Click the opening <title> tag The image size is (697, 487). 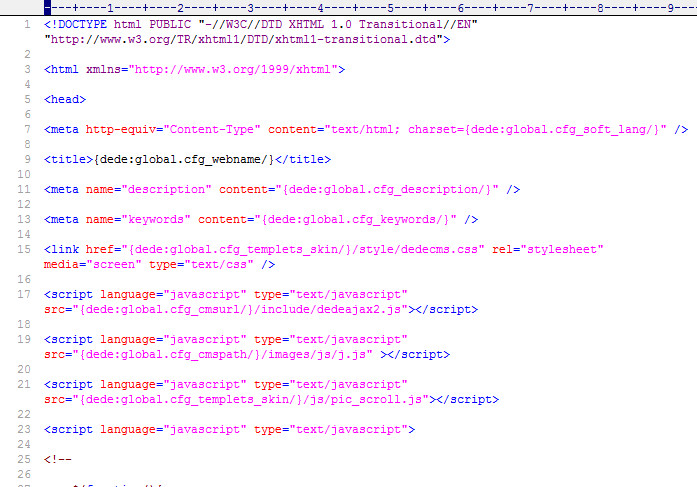click(68, 159)
